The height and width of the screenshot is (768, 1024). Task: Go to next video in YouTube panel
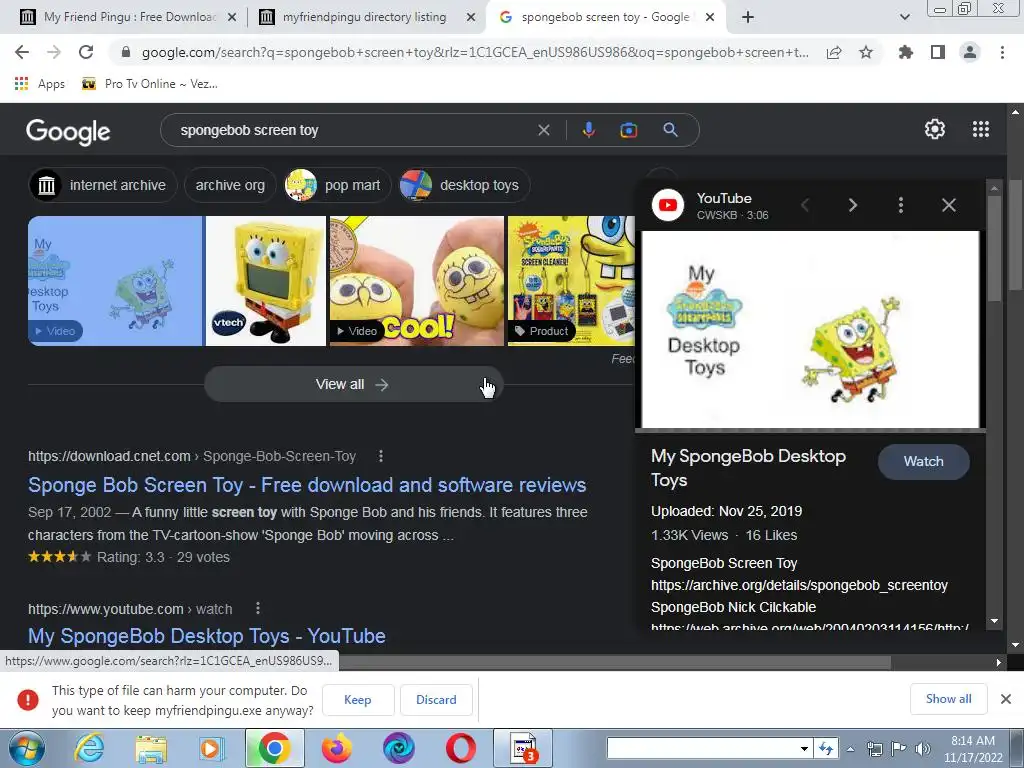pyautogui.click(x=852, y=205)
